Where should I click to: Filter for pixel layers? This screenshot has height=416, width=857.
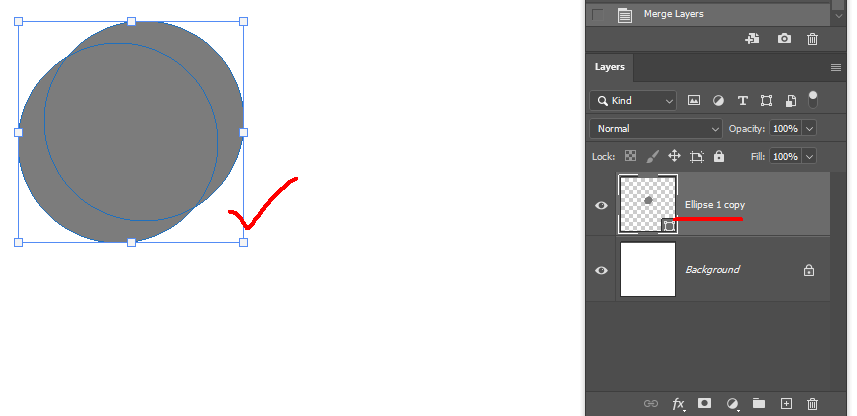click(x=694, y=101)
